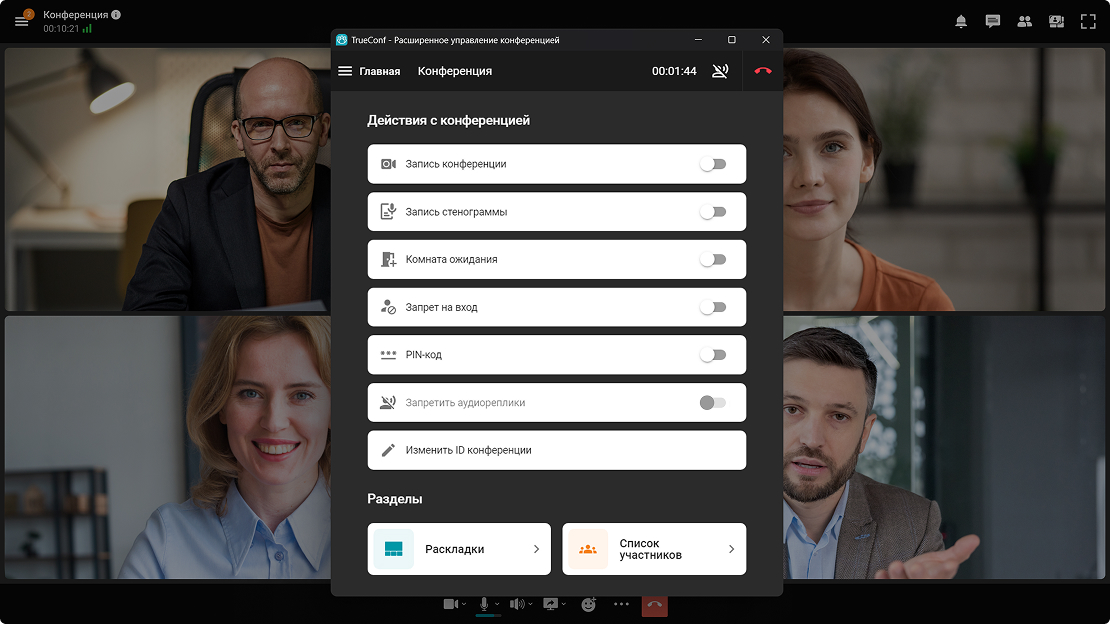Click Изменить ID конференции
The height and width of the screenshot is (624, 1110).
(556, 450)
